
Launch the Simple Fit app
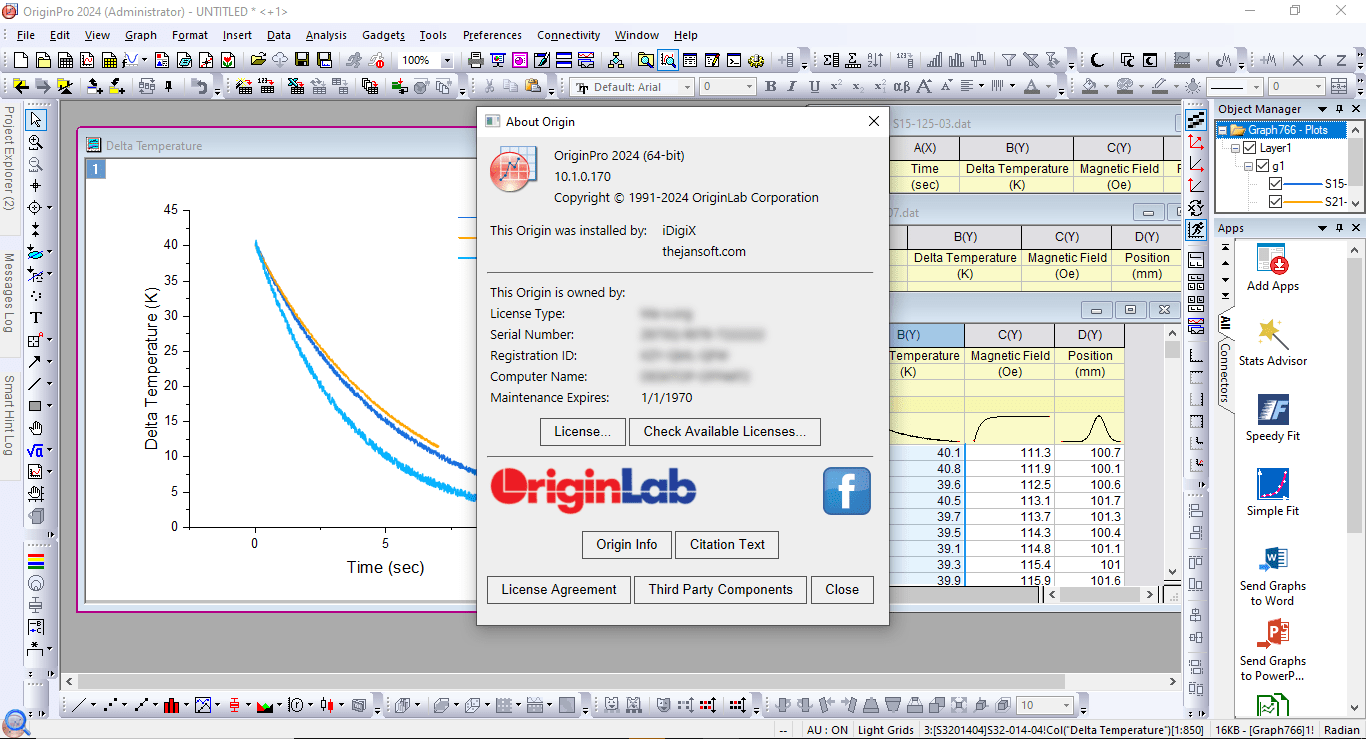pyautogui.click(x=1273, y=493)
